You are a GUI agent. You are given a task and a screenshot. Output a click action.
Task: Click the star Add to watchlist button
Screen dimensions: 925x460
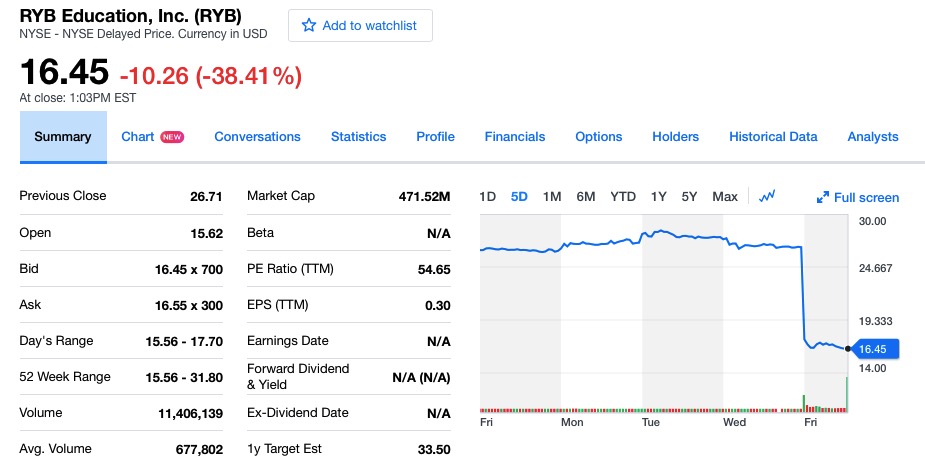click(x=360, y=26)
